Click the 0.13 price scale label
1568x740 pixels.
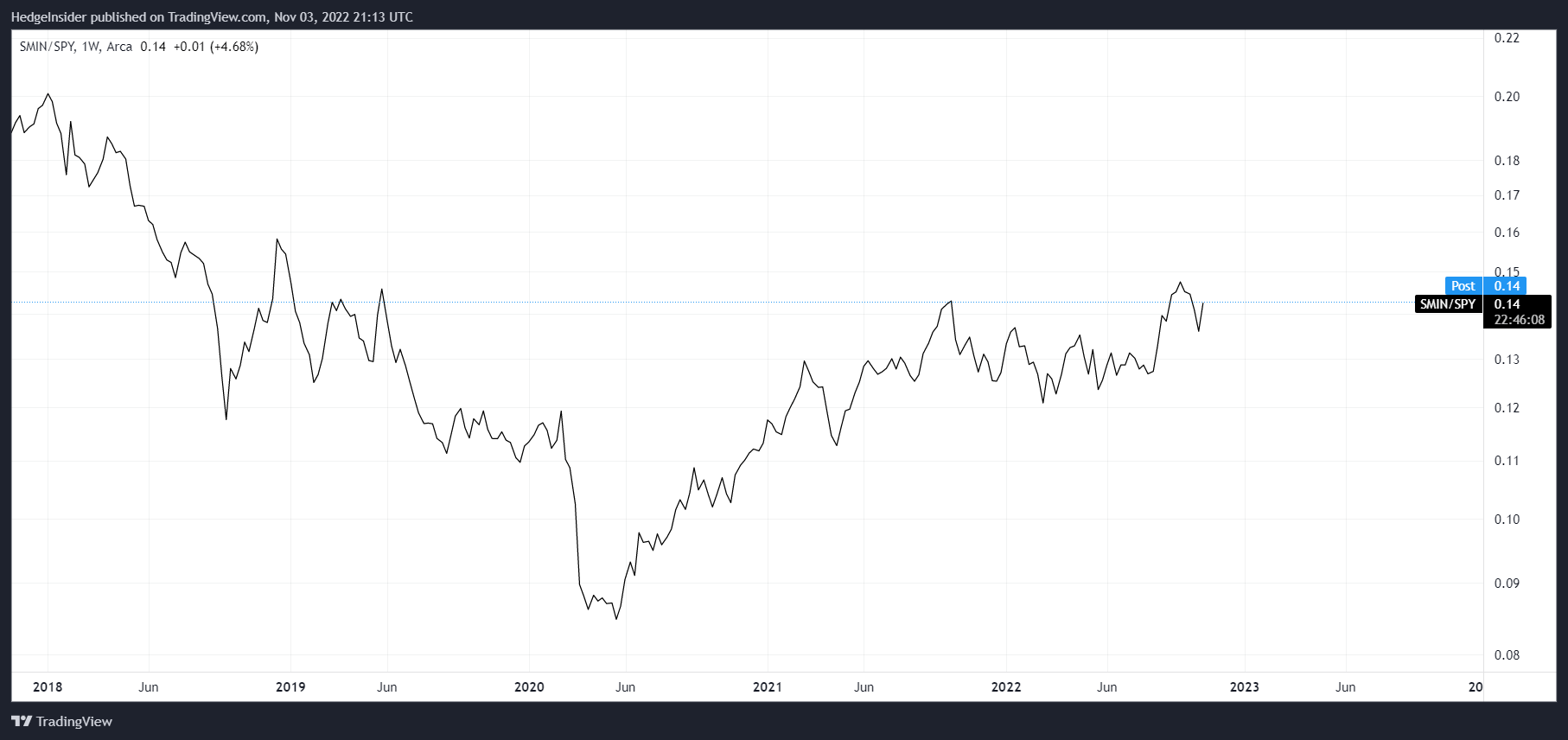tap(1507, 360)
